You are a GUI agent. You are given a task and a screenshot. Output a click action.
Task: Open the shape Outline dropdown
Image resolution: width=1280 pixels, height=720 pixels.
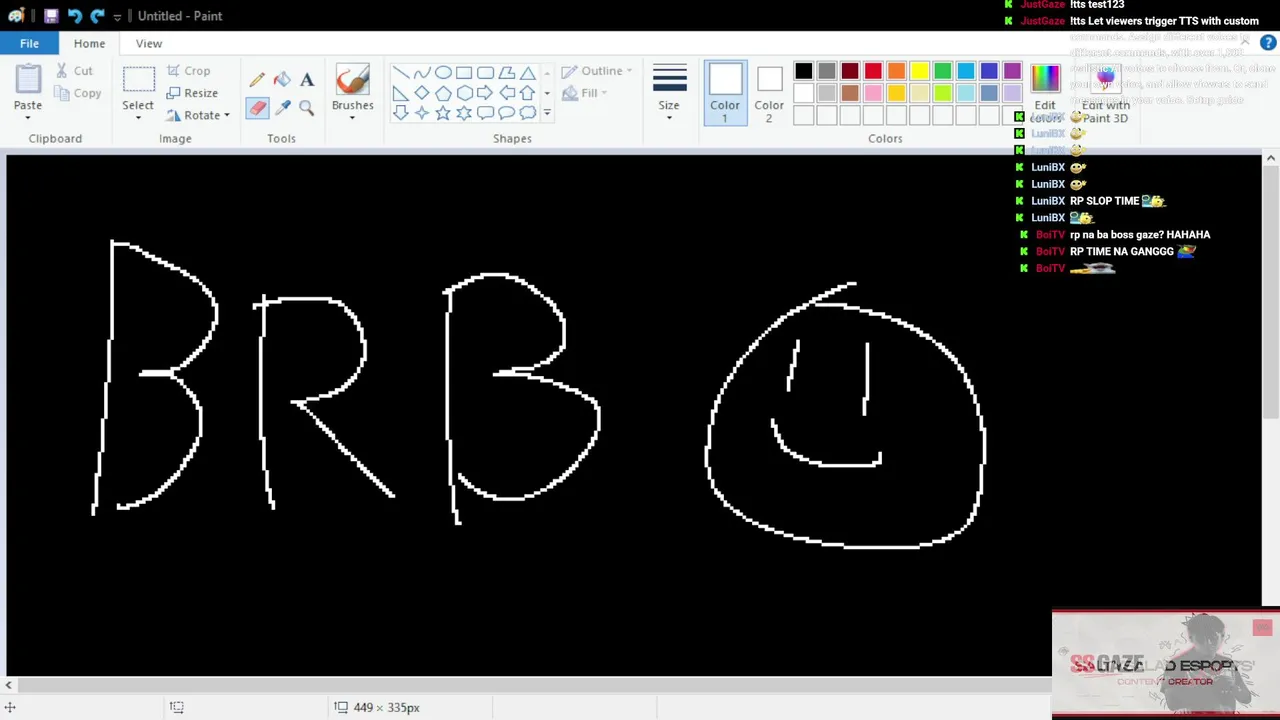click(x=596, y=71)
